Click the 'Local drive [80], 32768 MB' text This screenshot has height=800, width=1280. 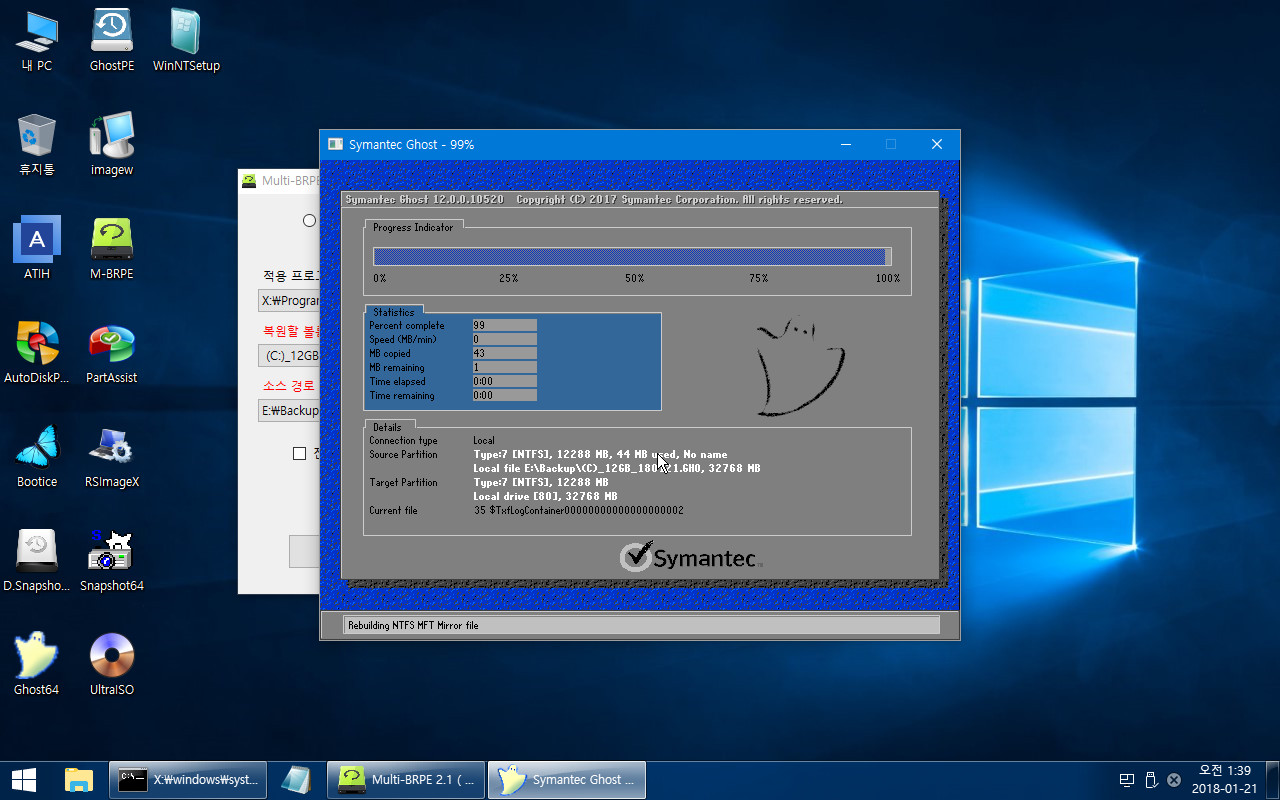click(x=545, y=496)
